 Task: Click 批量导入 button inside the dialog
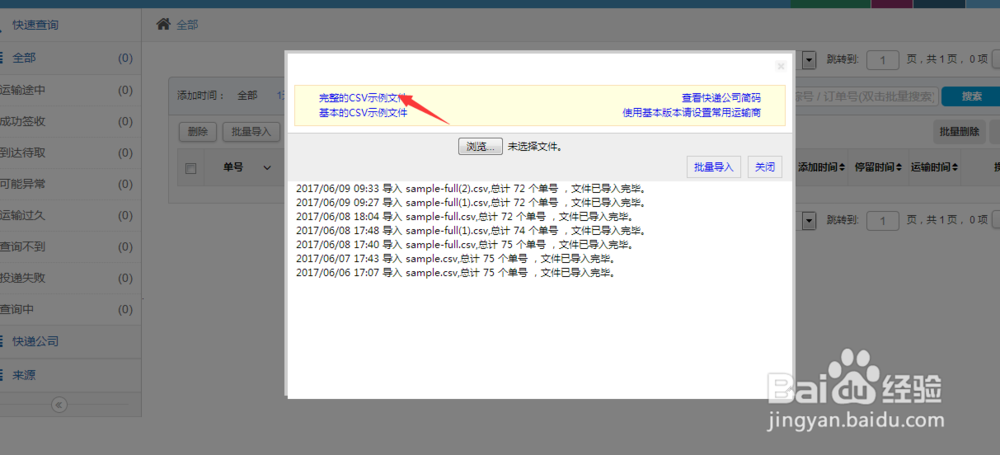(x=714, y=167)
